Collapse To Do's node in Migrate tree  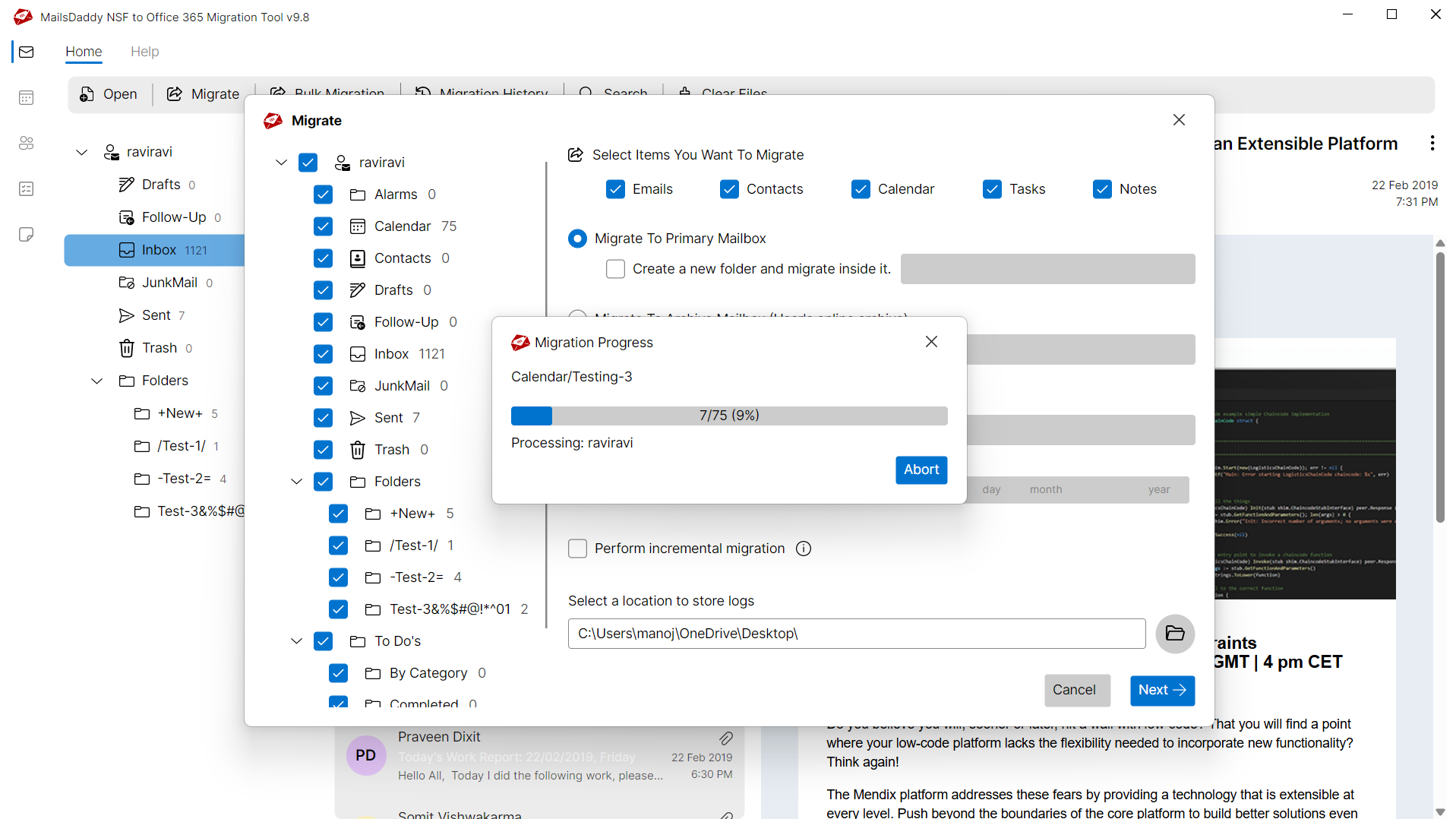coord(296,641)
